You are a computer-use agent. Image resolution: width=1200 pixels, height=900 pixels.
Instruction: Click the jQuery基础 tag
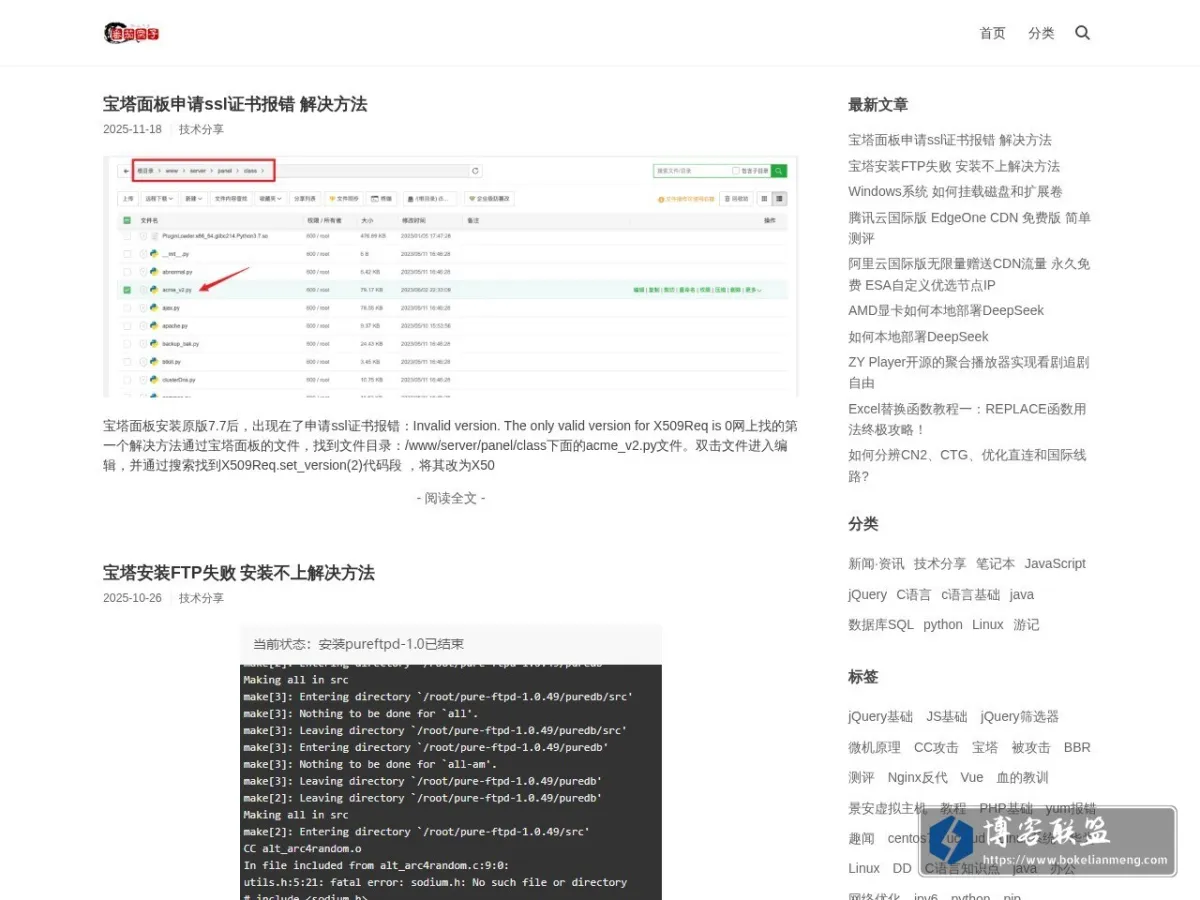(x=881, y=717)
